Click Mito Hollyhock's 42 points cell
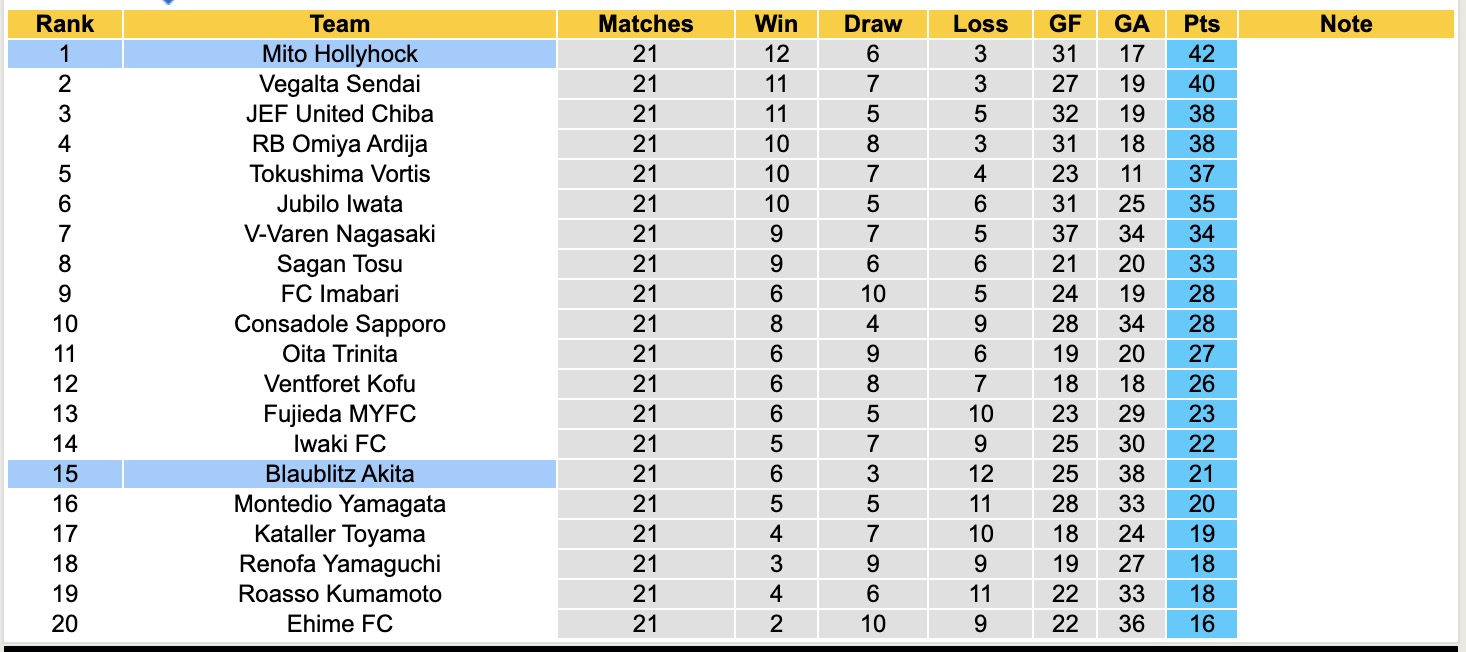The image size is (1466, 652). click(x=1201, y=54)
